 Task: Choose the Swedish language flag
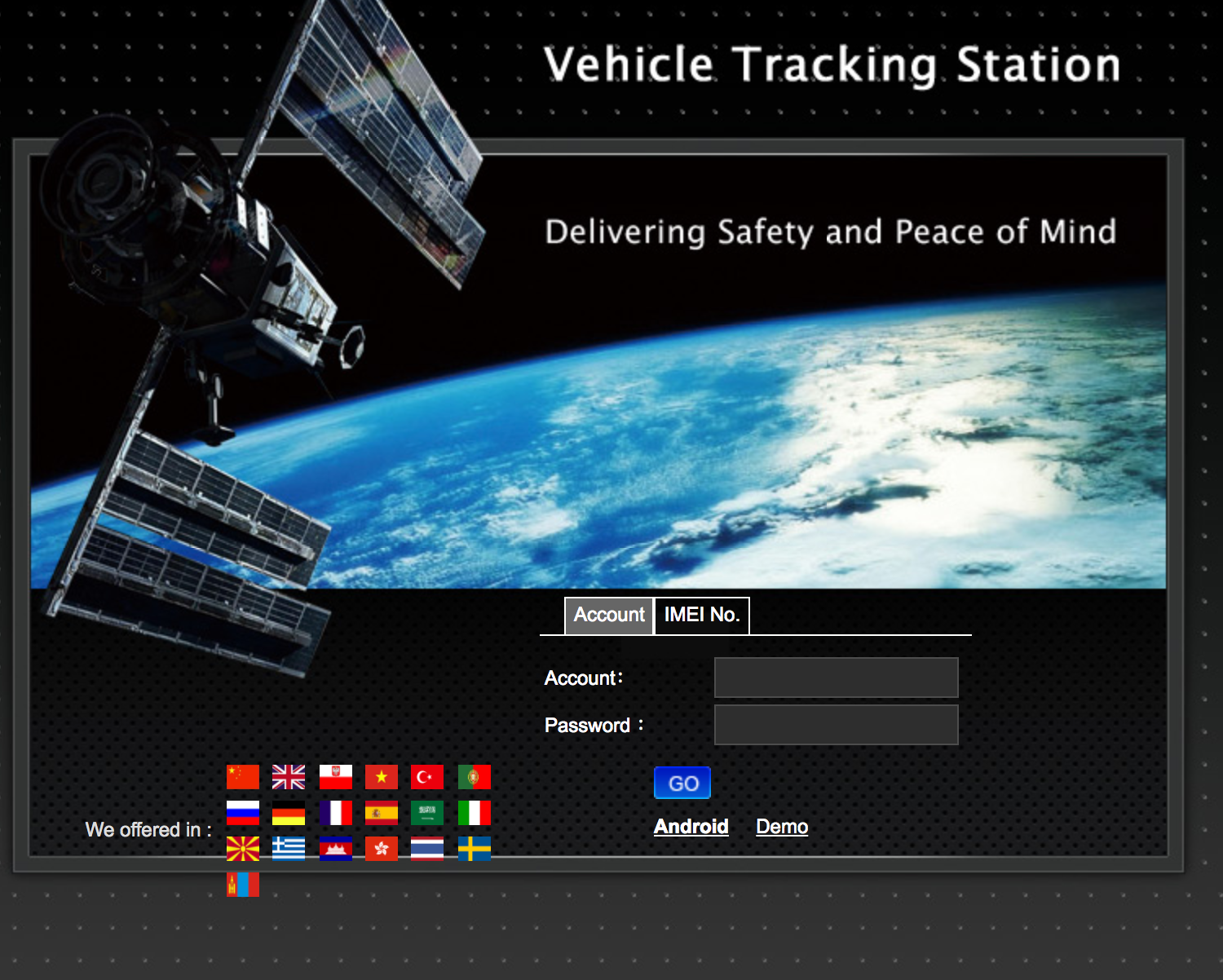click(474, 848)
